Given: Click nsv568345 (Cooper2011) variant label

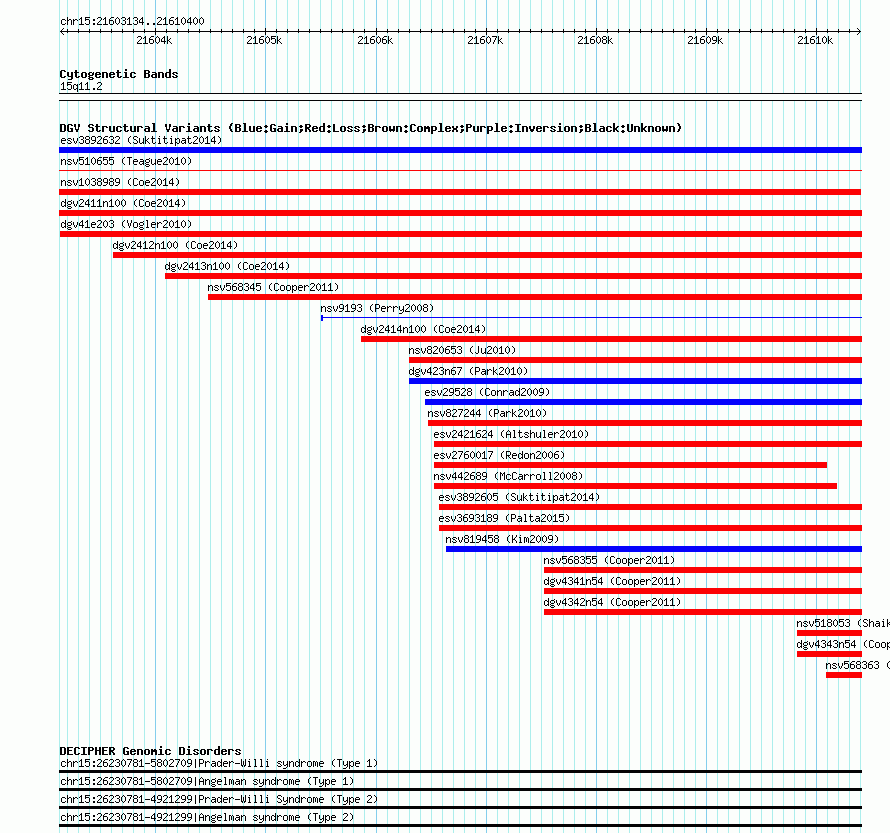Looking at the screenshot, I should tap(273, 287).
